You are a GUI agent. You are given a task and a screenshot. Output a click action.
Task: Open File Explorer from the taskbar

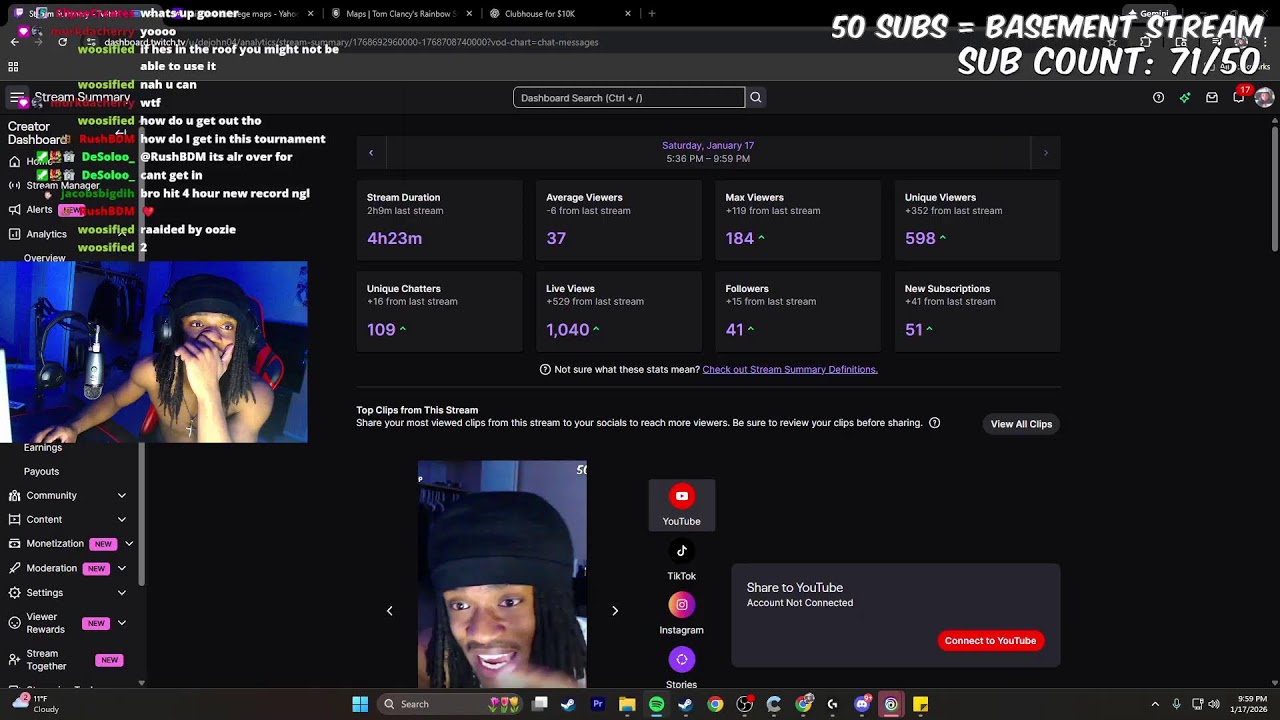tap(627, 704)
